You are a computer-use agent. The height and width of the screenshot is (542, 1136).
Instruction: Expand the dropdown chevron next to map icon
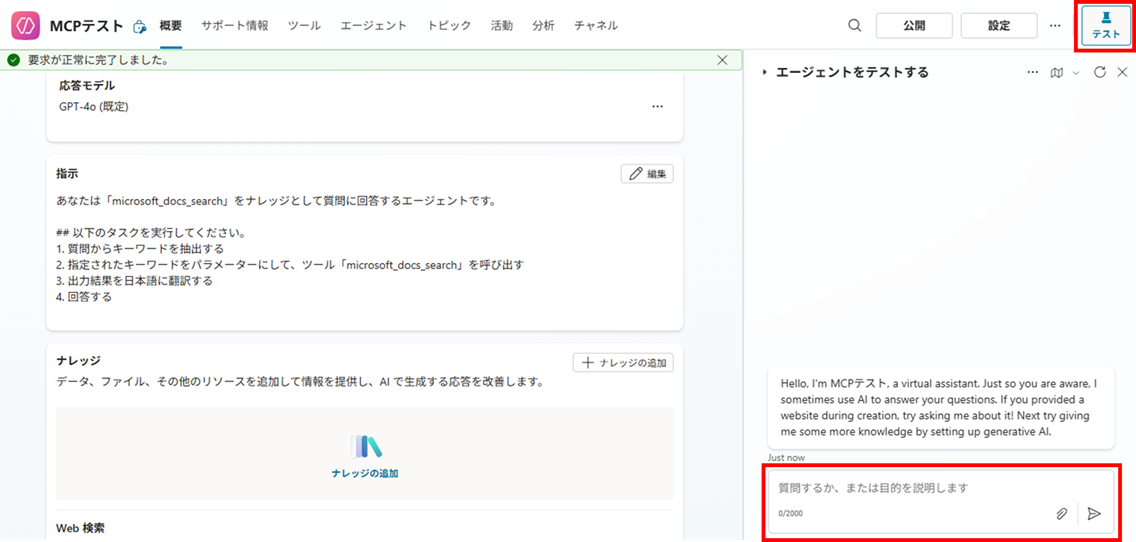1076,72
